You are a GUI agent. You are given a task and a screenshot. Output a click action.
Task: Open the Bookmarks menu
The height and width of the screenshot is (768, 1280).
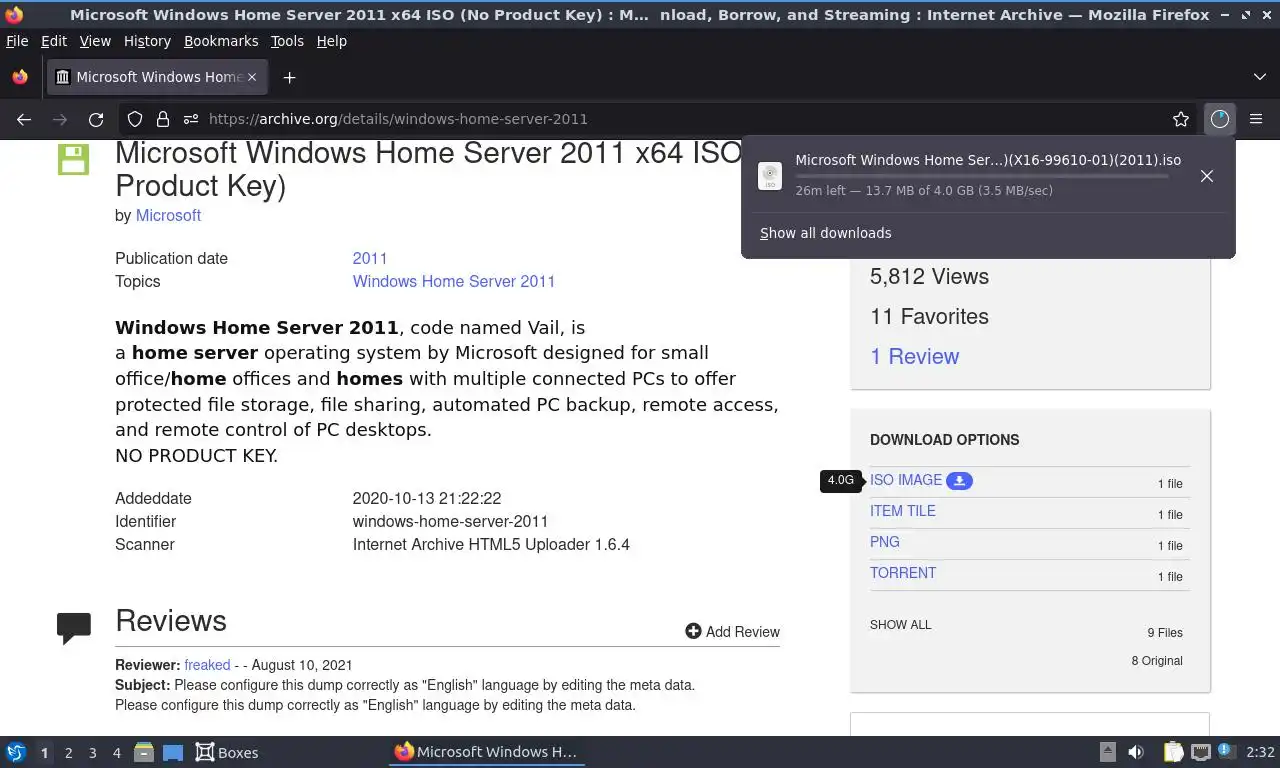(221, 41)
